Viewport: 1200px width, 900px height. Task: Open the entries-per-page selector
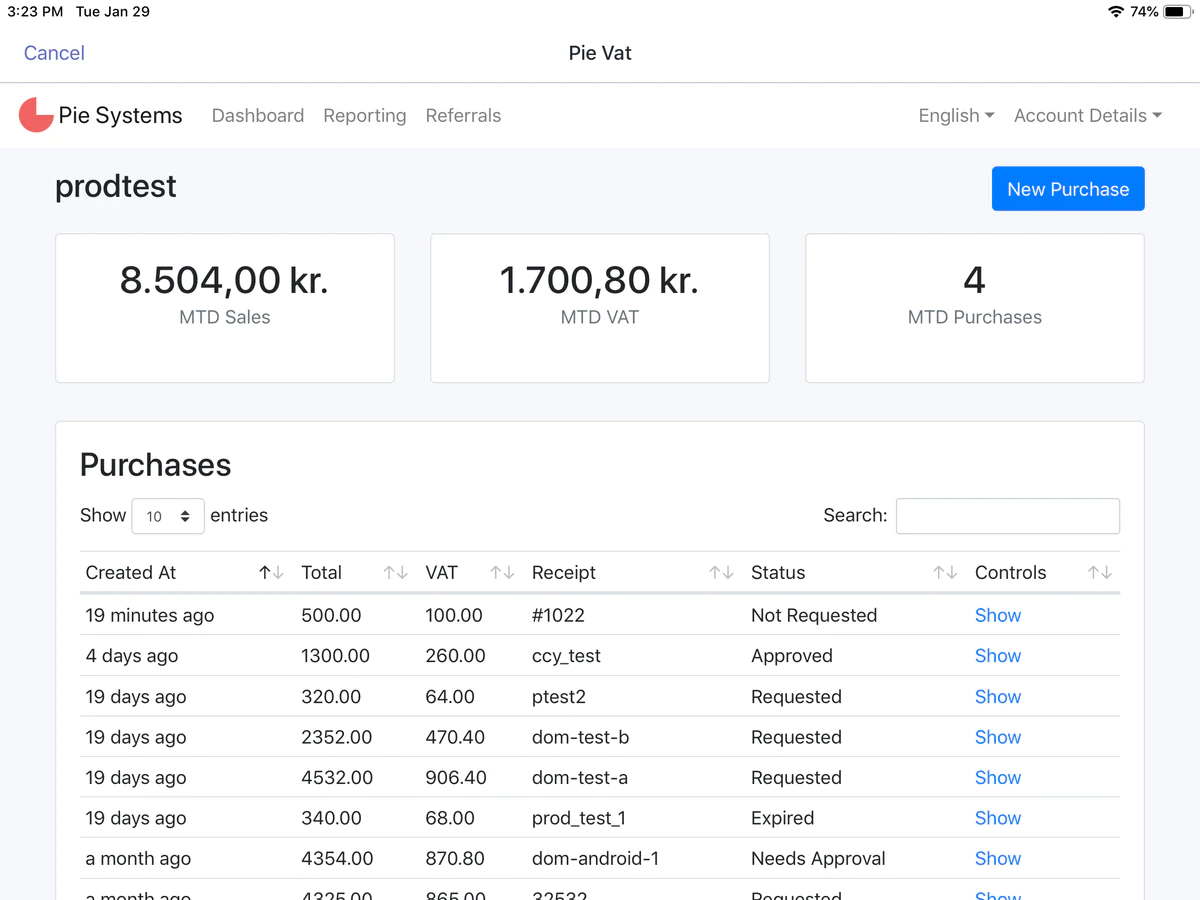point(168,516)
